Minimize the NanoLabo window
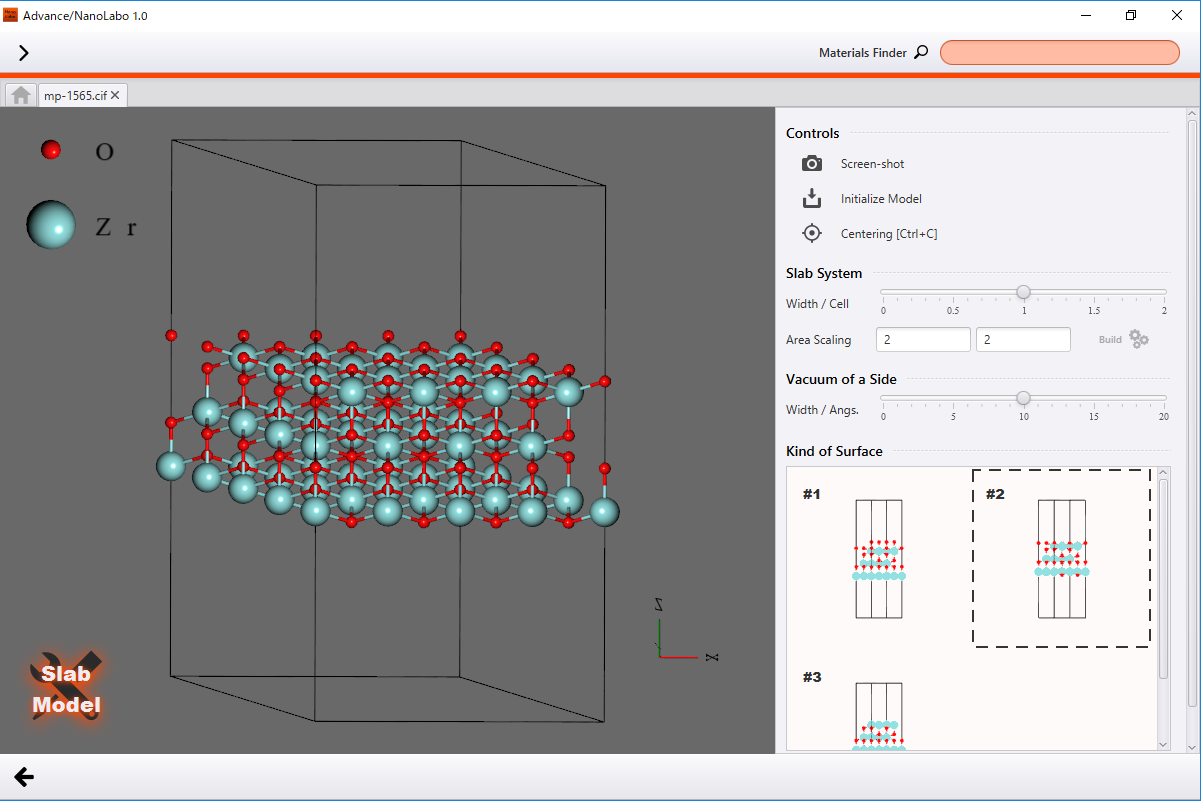 click(1085, 15)
